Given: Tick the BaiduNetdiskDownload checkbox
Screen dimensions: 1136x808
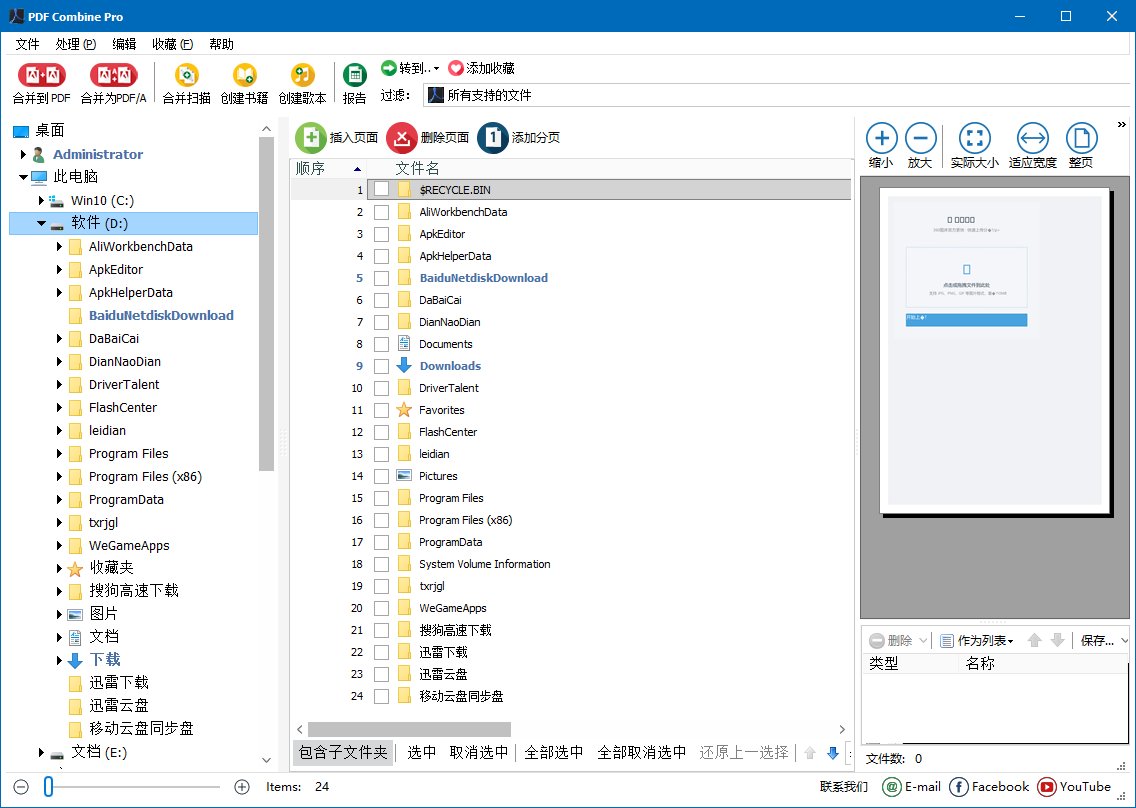Looking at the screenshot, I should point(381,277).
